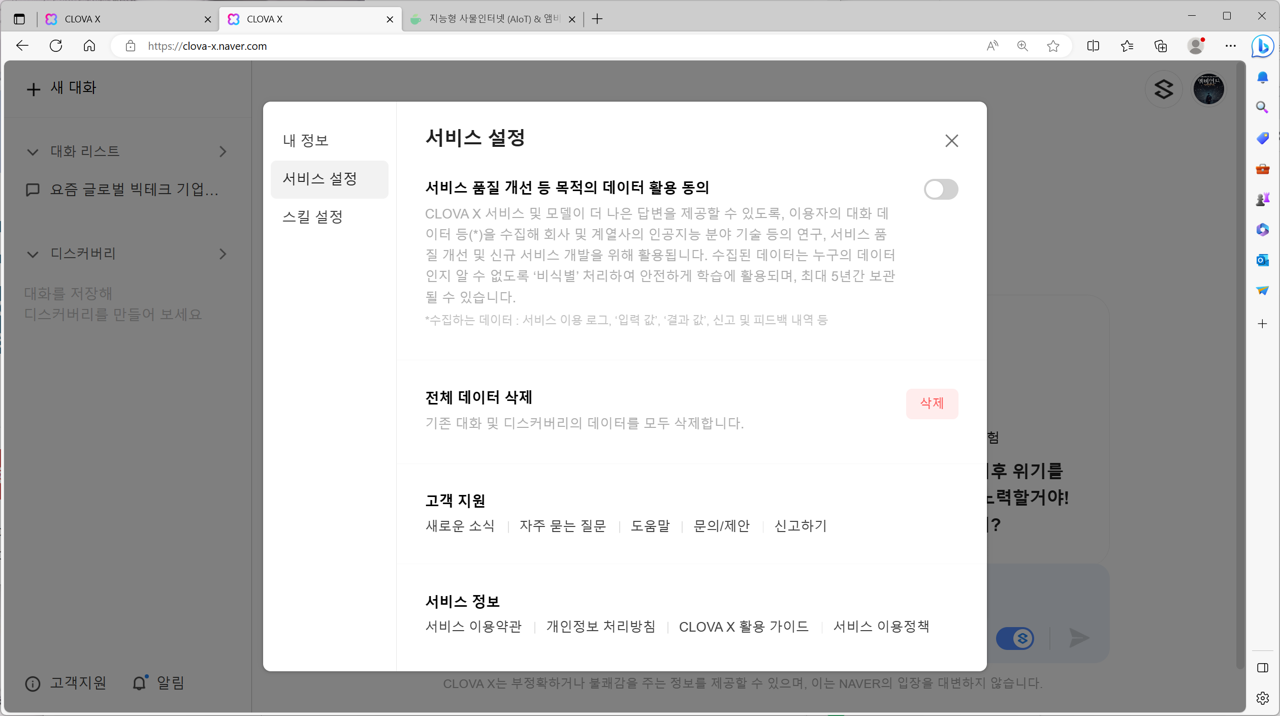Click the address bar URL
The image size is (1280, 716).
coord(207,46)
